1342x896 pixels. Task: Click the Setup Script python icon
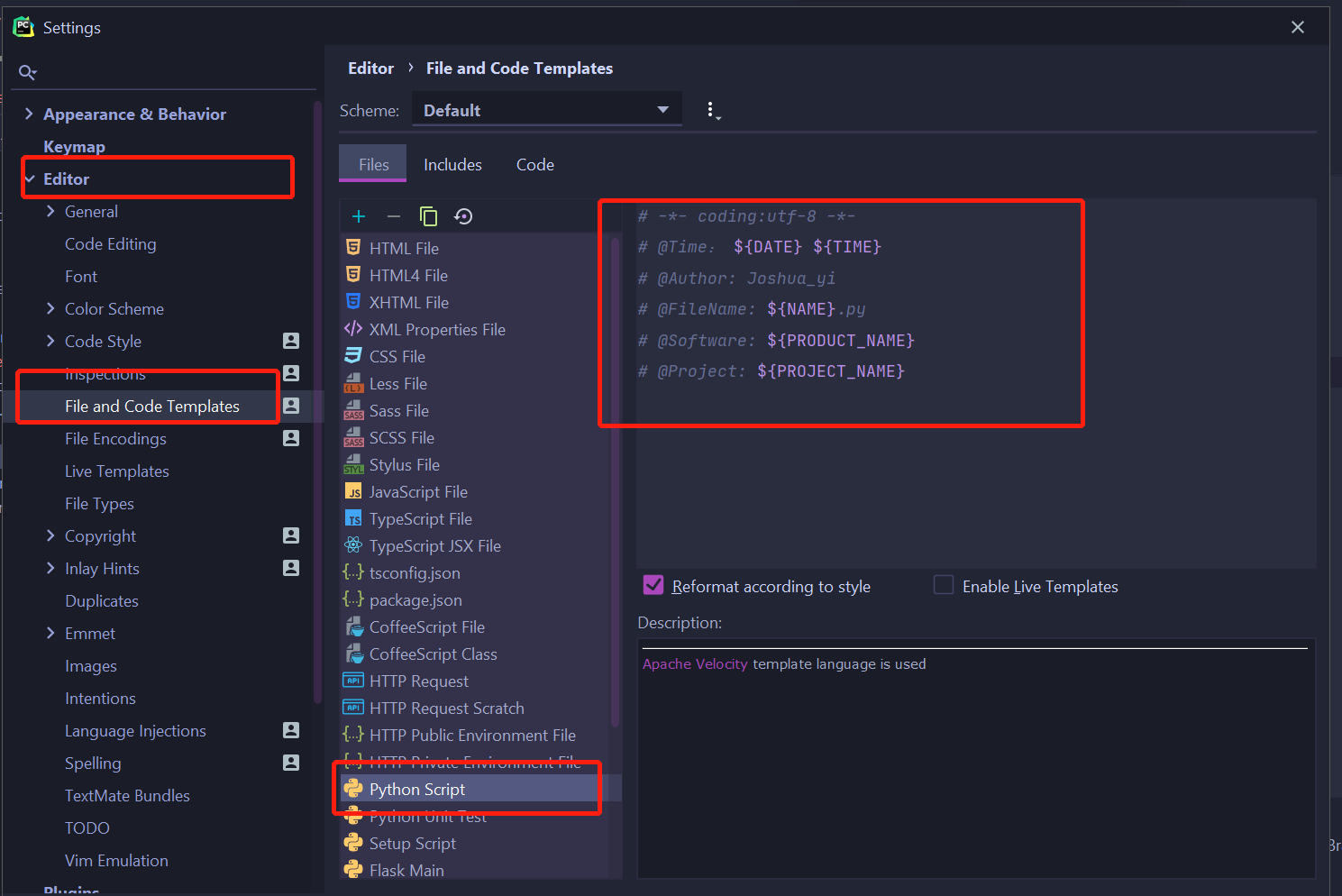point(353,843)
